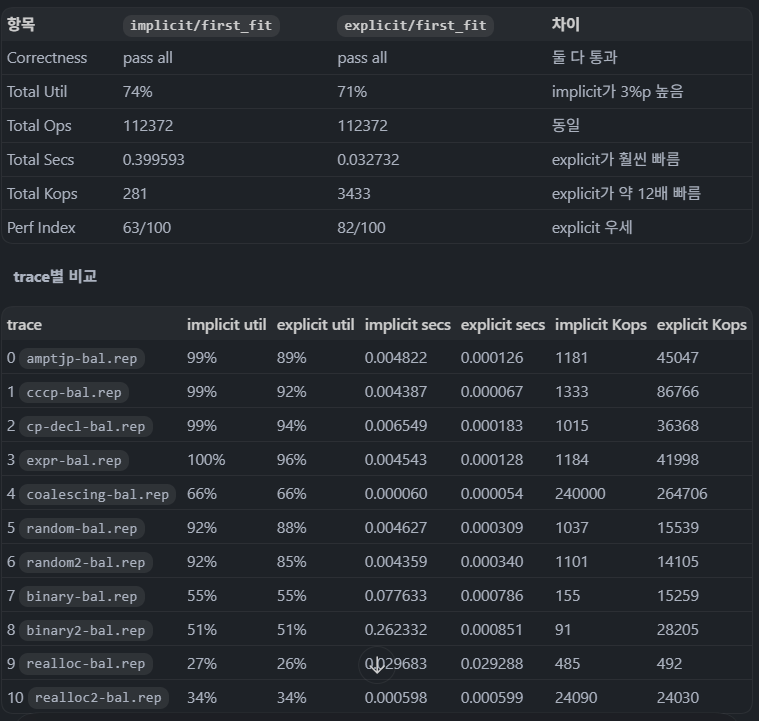
Task: Click the 0.000599 explicit secs value
Action: [492, 698]
